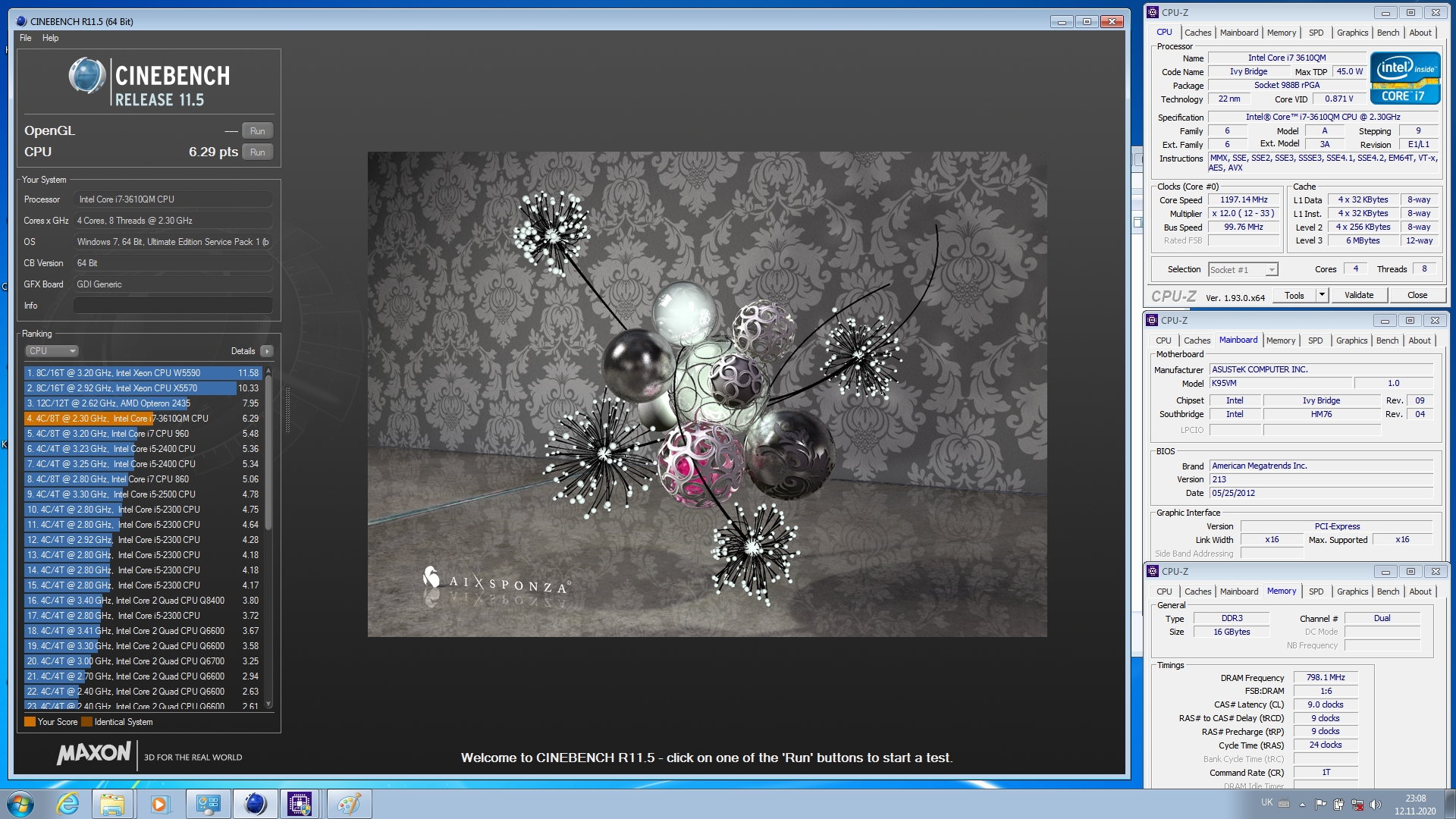The height and width of the screenshot is (819, 1456).
Task: Open the volume speaker tray icon
Action: [x=1376, y=805]
